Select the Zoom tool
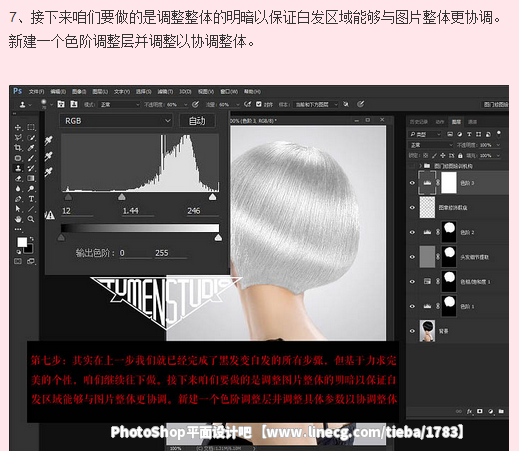Screen dimensions: 519x451 [31, 219]
